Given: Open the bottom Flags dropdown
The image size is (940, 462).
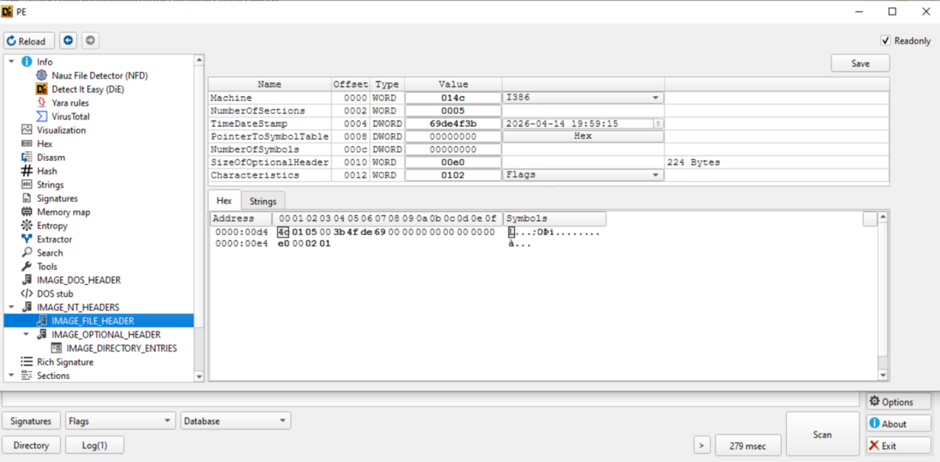Looking at the screenshot, I should pyautogui.click(x=120, y=421).
